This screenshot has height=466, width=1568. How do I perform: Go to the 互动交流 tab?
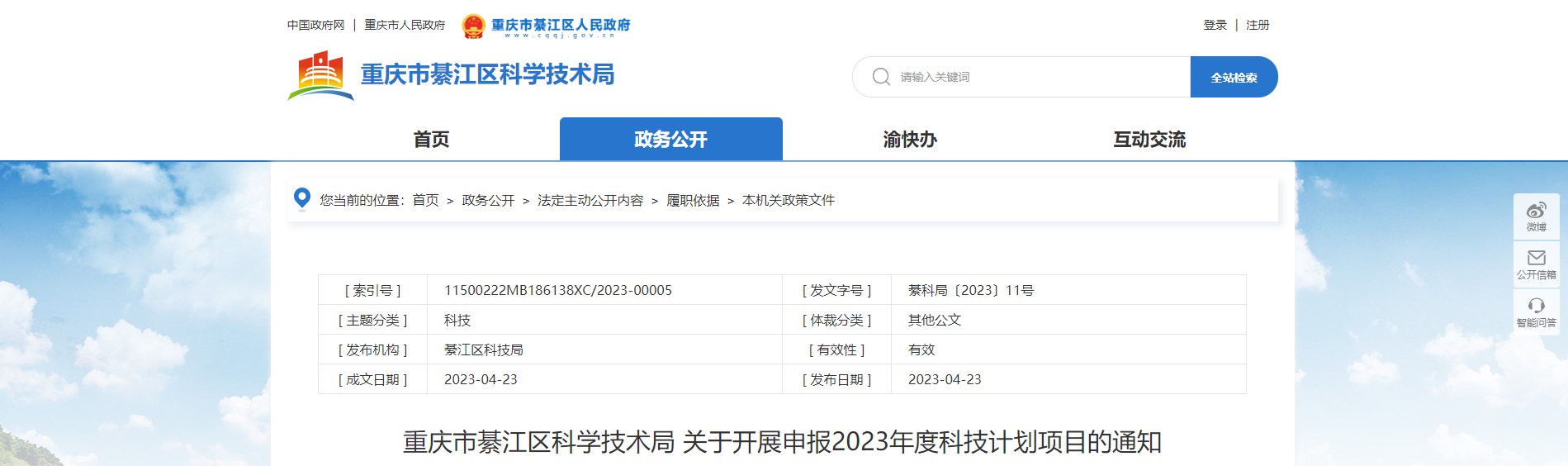1149,140
